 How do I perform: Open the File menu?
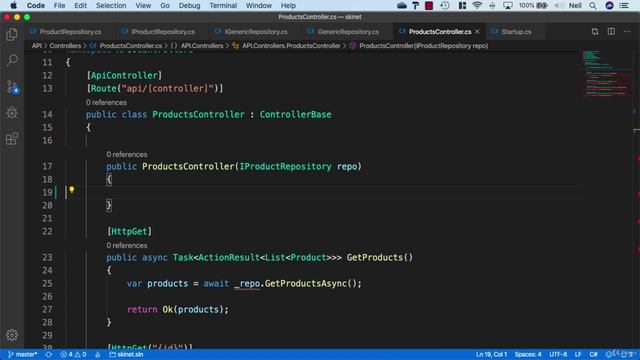pyautogui.click(x=59, y=5)
